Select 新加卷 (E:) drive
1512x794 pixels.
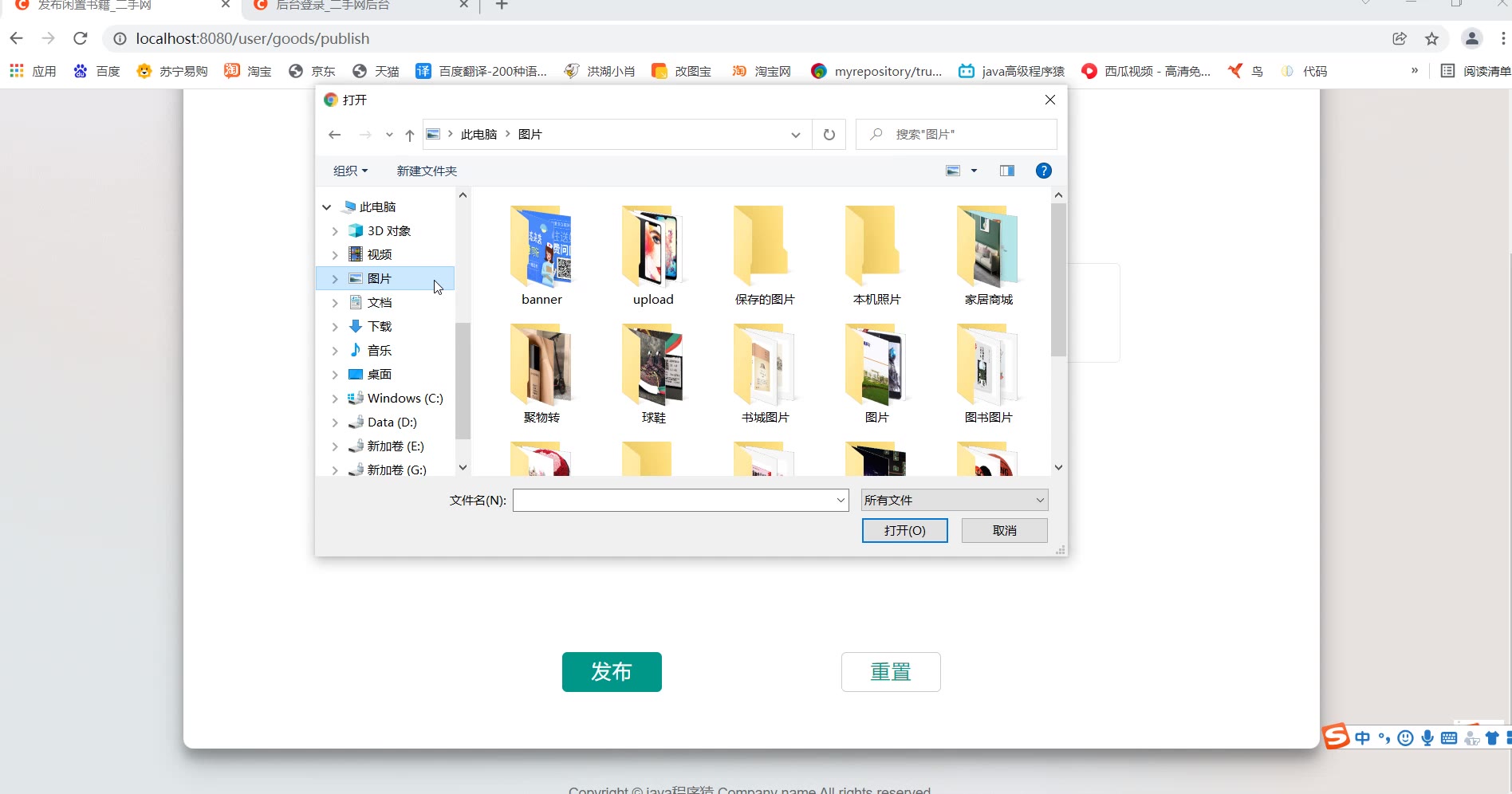395,446
